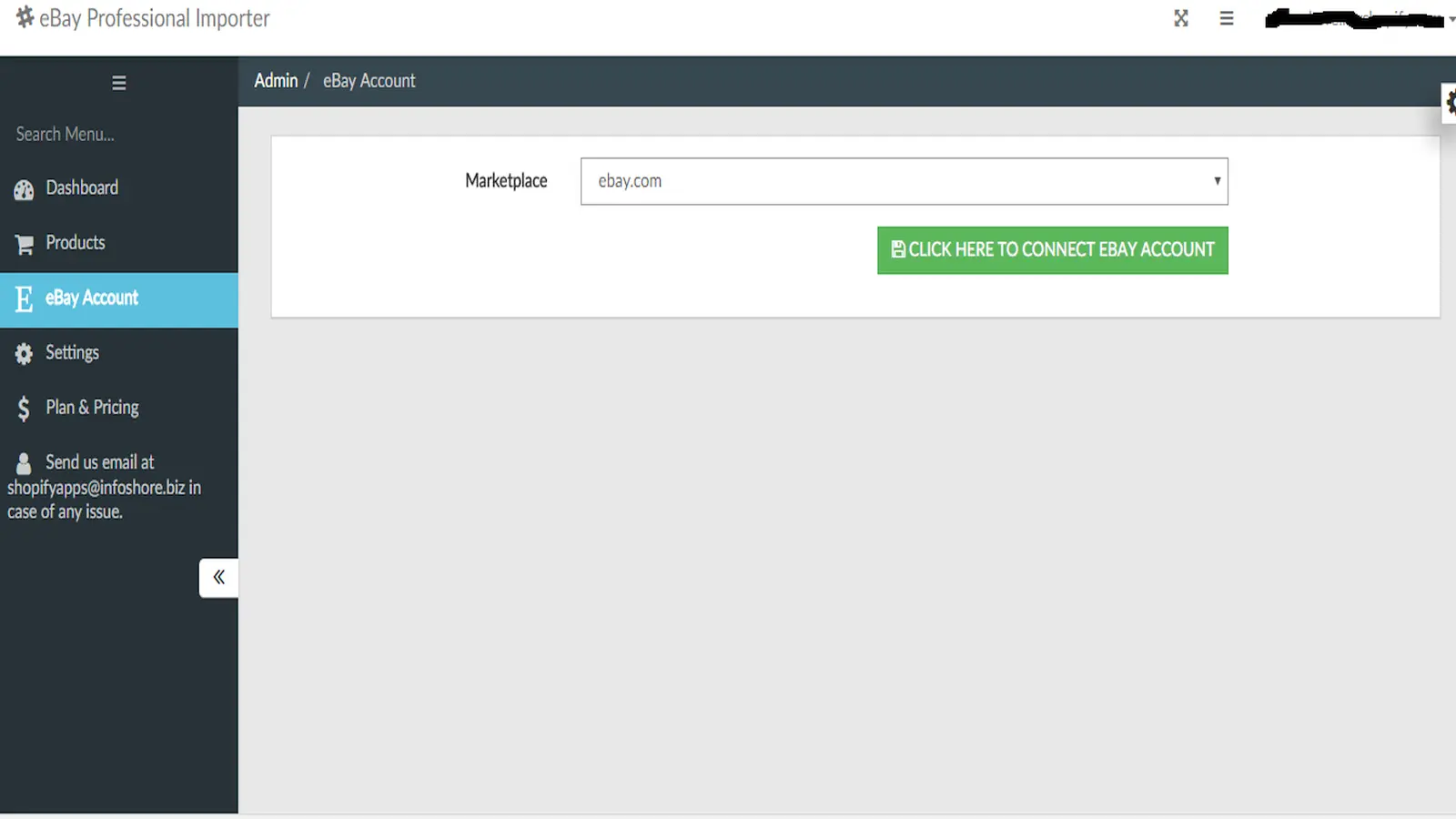The image size is (1456, 819).
Task: Collapse sidebar using the sidebar hamburger icon
Action: click(119, 83)
